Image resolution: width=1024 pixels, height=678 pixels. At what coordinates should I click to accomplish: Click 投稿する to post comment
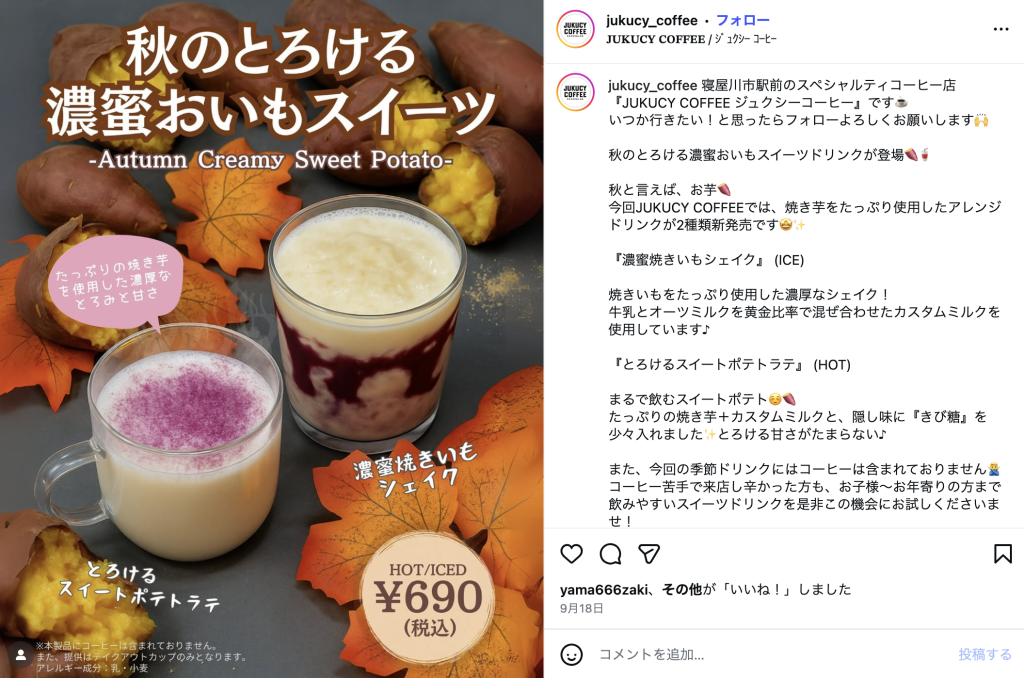pos(985,654)
